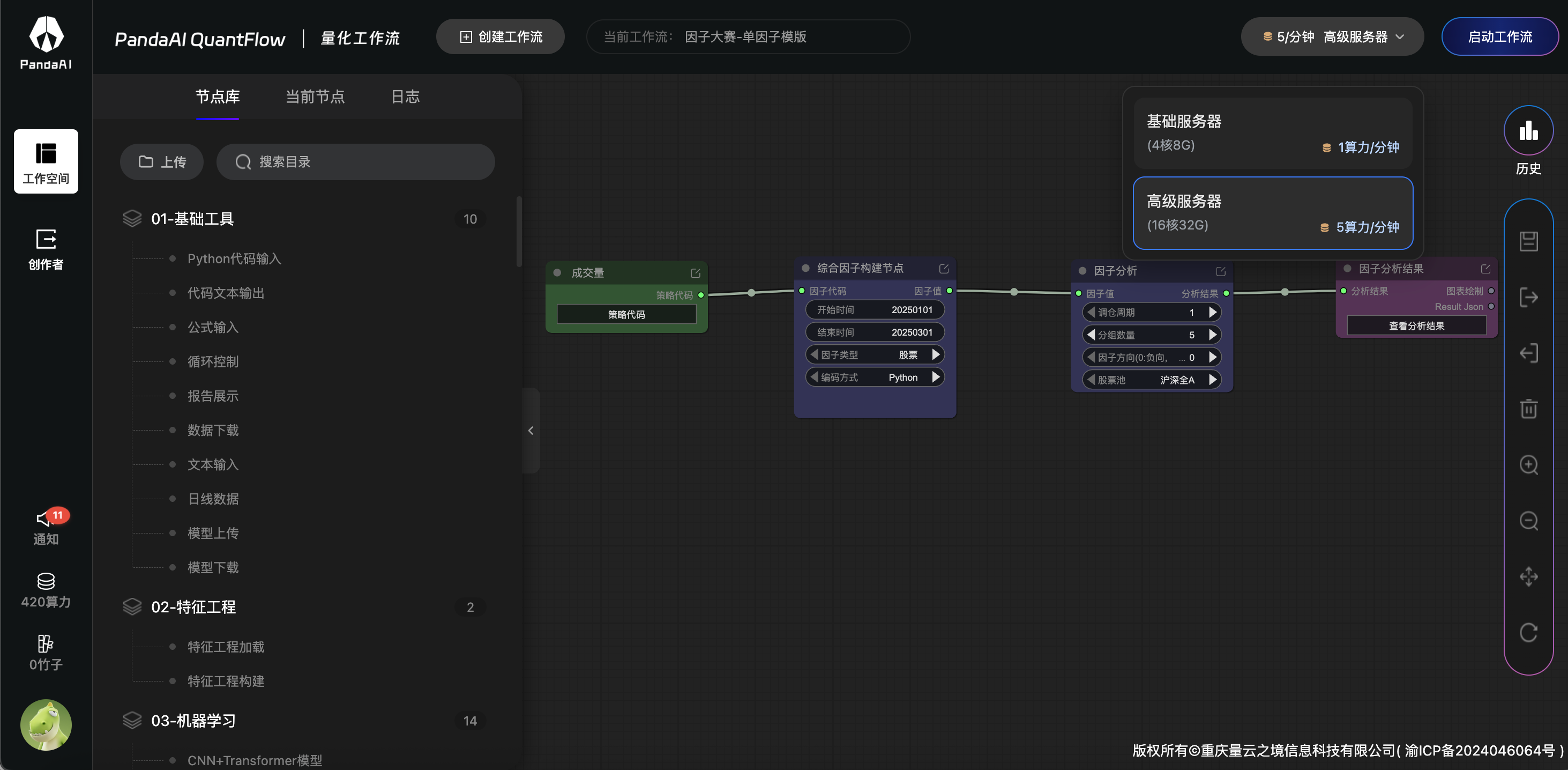Toggle status dot on 因子分析结果 node
1568x770 pixels.
pyautogui.click(x=1347, y=269)
